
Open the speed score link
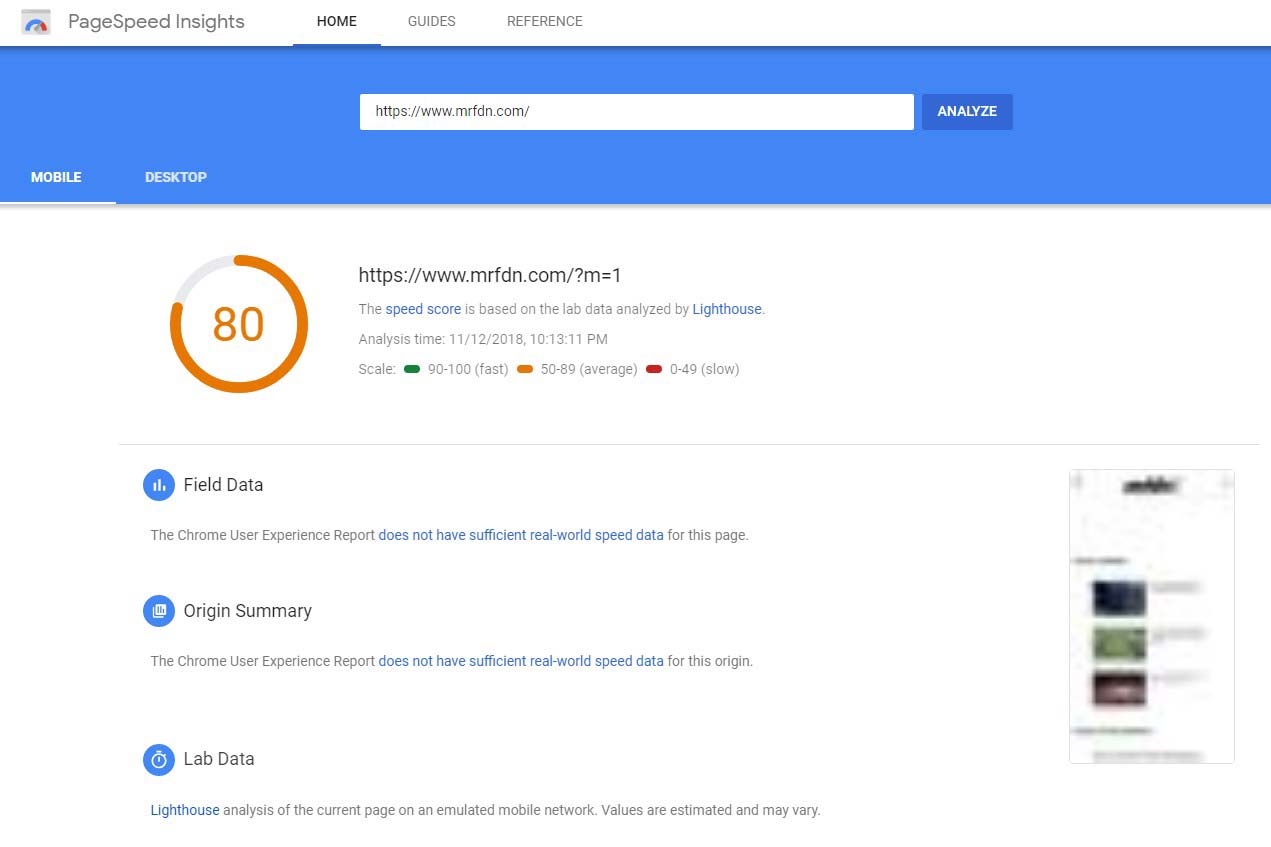tap(423, 310)
